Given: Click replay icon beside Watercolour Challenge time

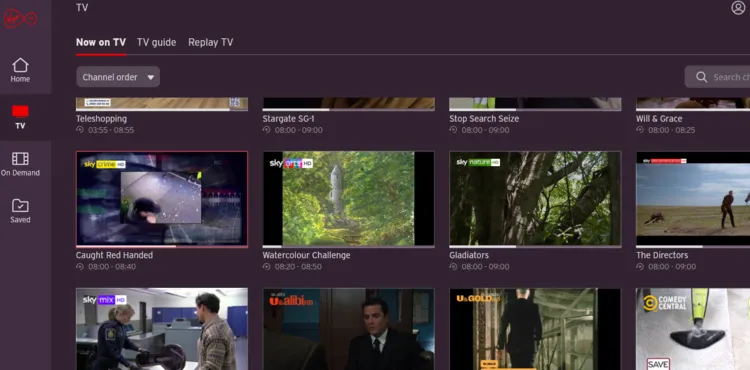Looking at the screenshot, I should (x=266, y=267).
